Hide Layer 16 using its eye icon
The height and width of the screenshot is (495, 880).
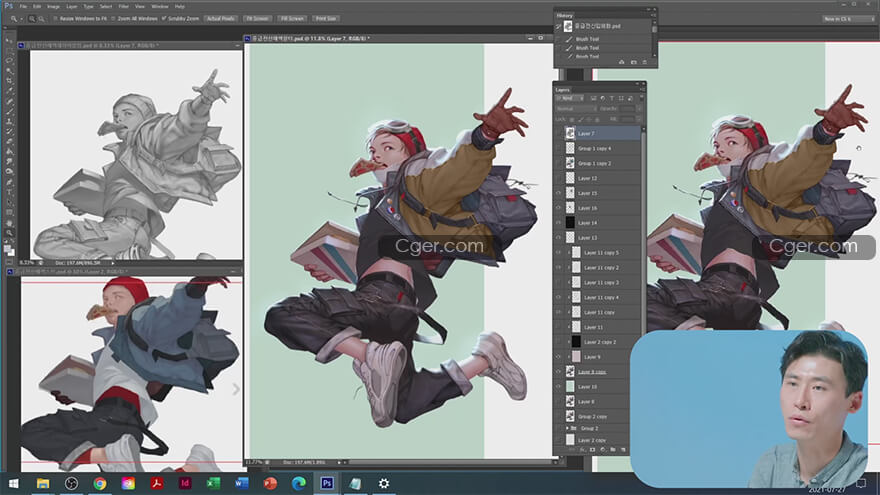[x=558, y=208]
